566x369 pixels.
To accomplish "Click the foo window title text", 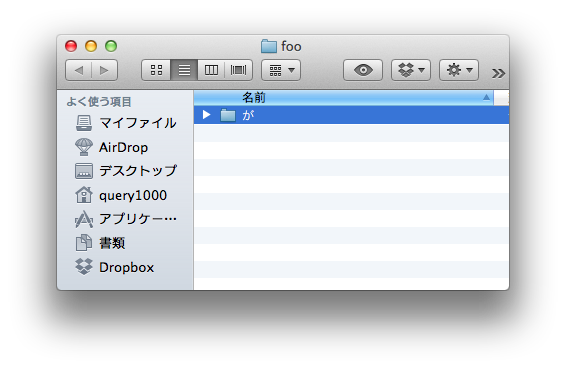I will pyautogui.click(x=291, y=47).
